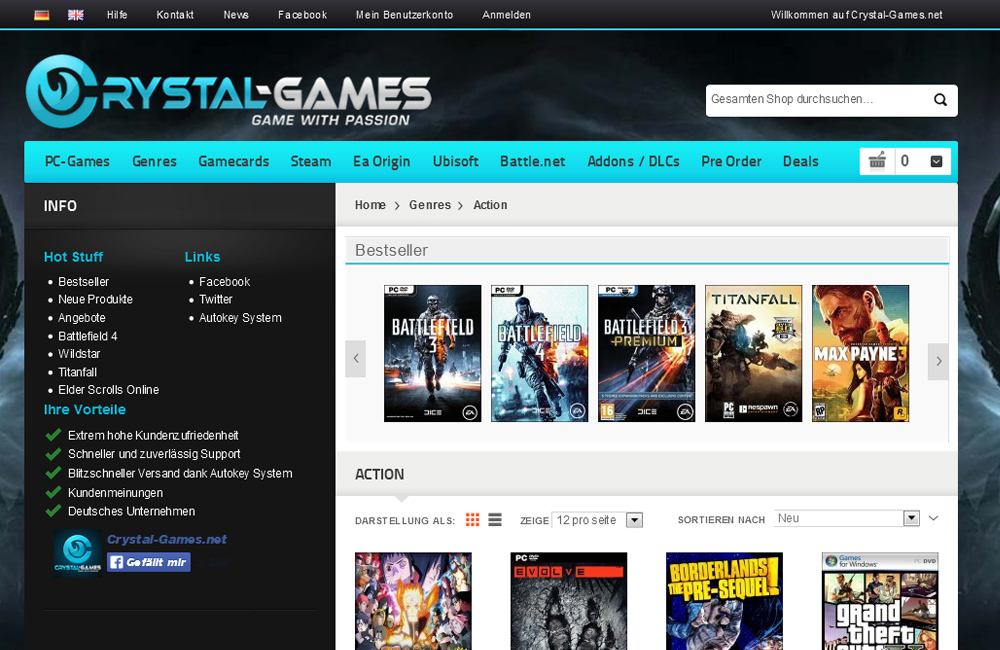1000x650 pixels.
Task: Open Genres menu
Action: (154, 161)
